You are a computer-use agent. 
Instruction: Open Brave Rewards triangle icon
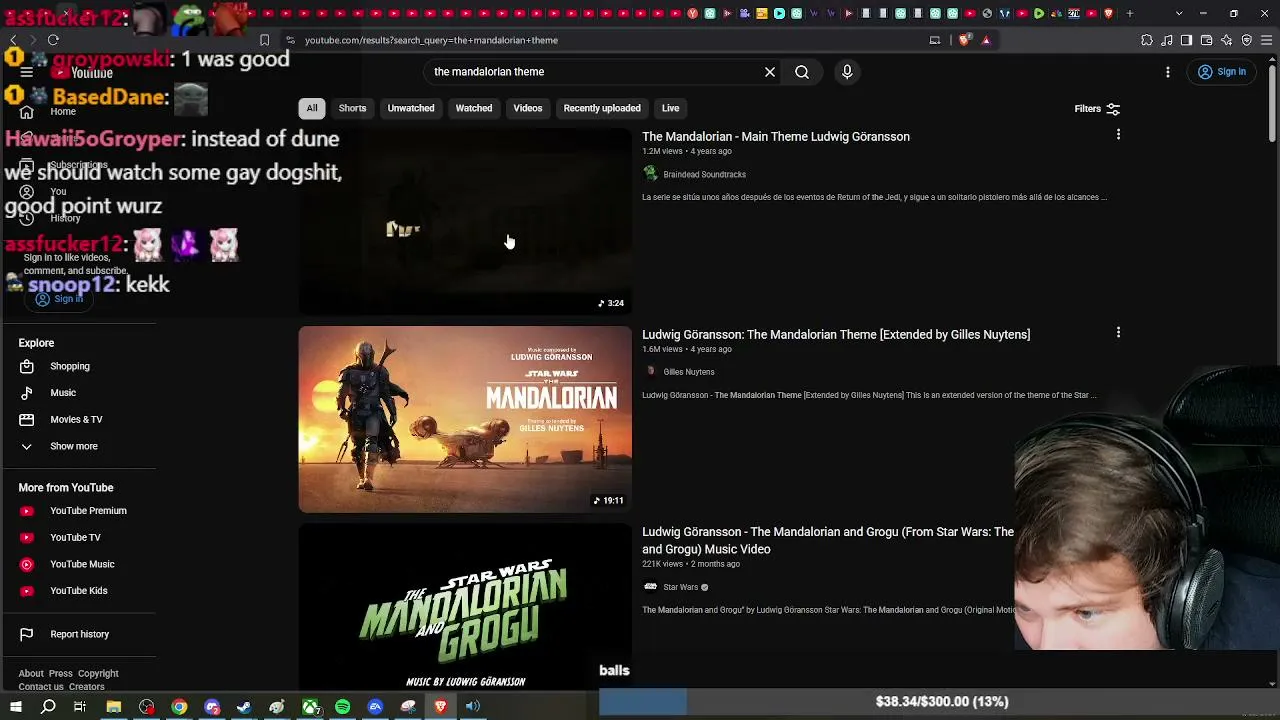click(986, 40)
